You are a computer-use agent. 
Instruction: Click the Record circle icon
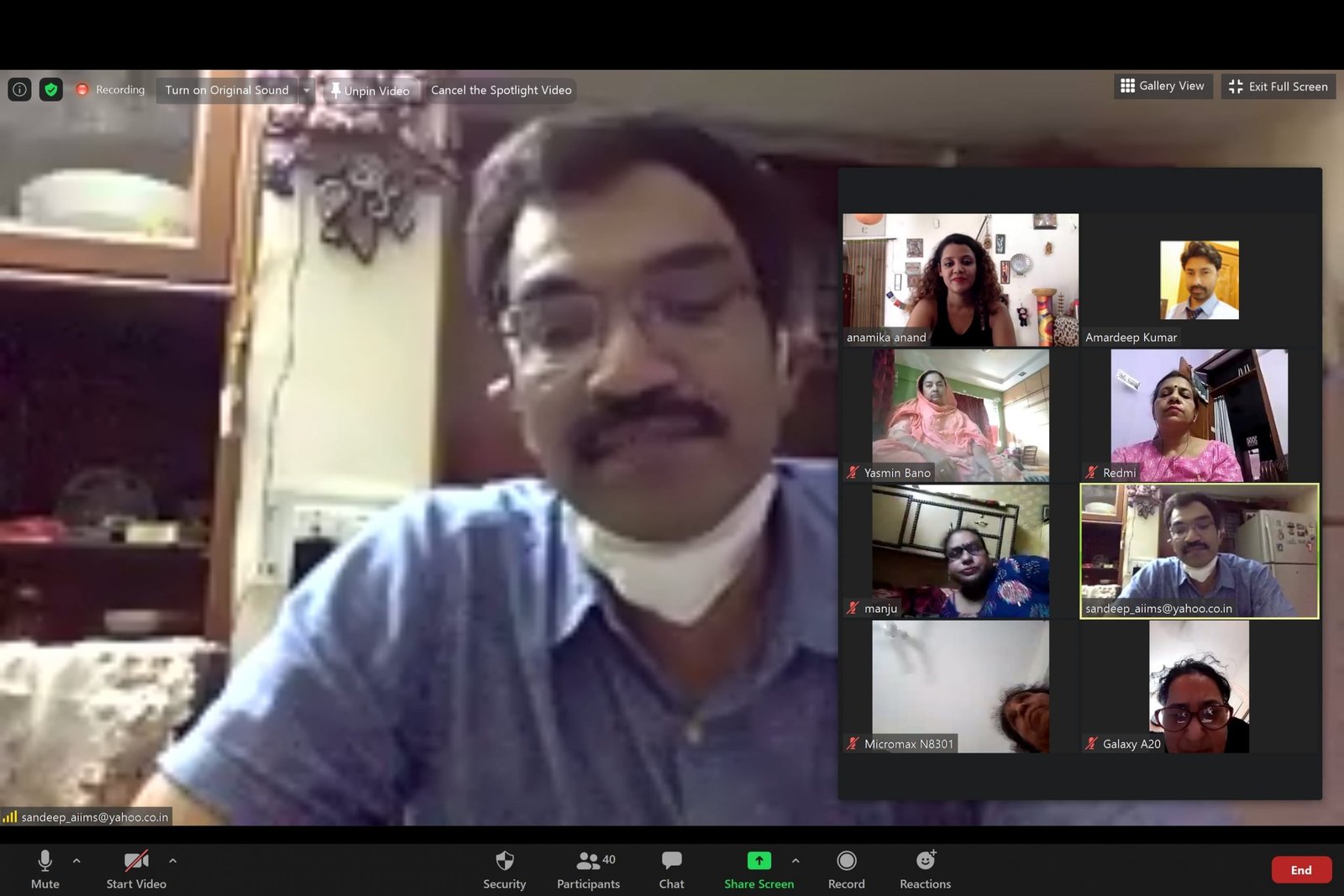click(x=846, y=861)
